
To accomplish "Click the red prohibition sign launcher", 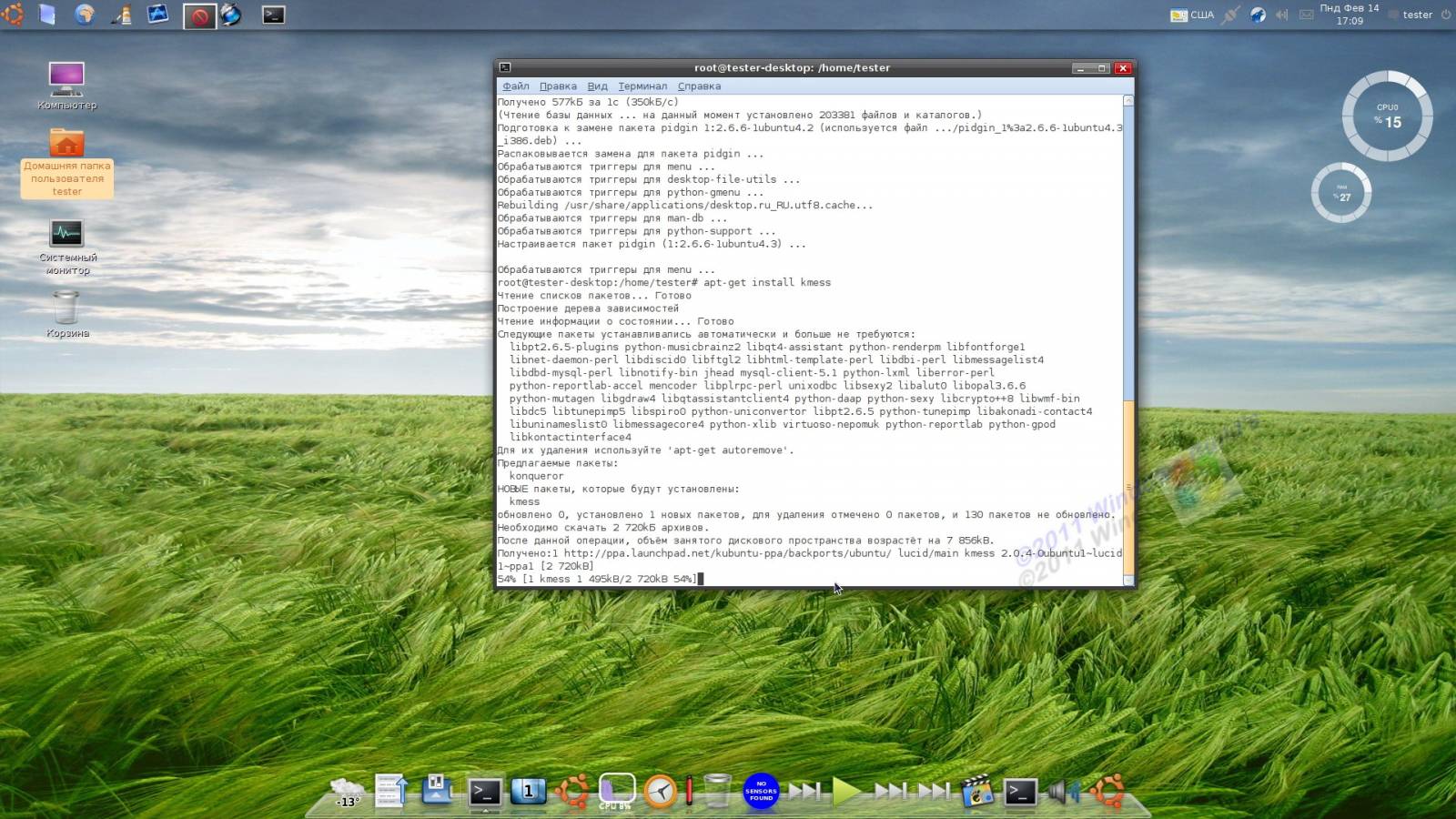I will (199, 15).
